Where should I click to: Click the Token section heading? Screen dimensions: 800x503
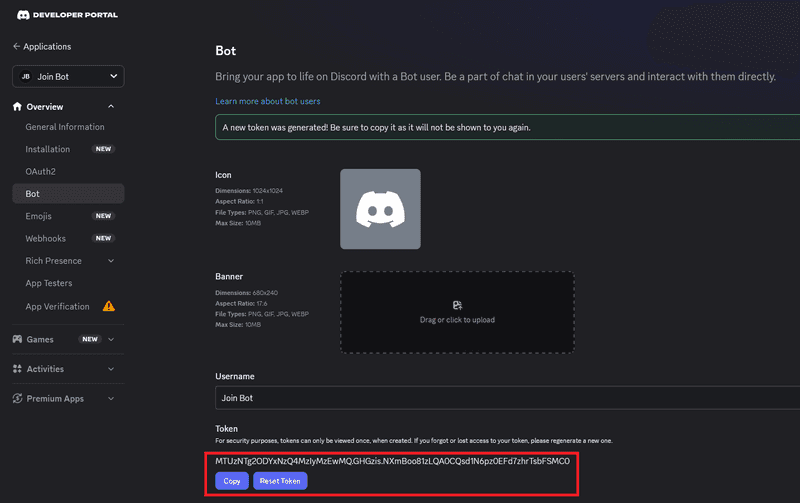(227, 429)
